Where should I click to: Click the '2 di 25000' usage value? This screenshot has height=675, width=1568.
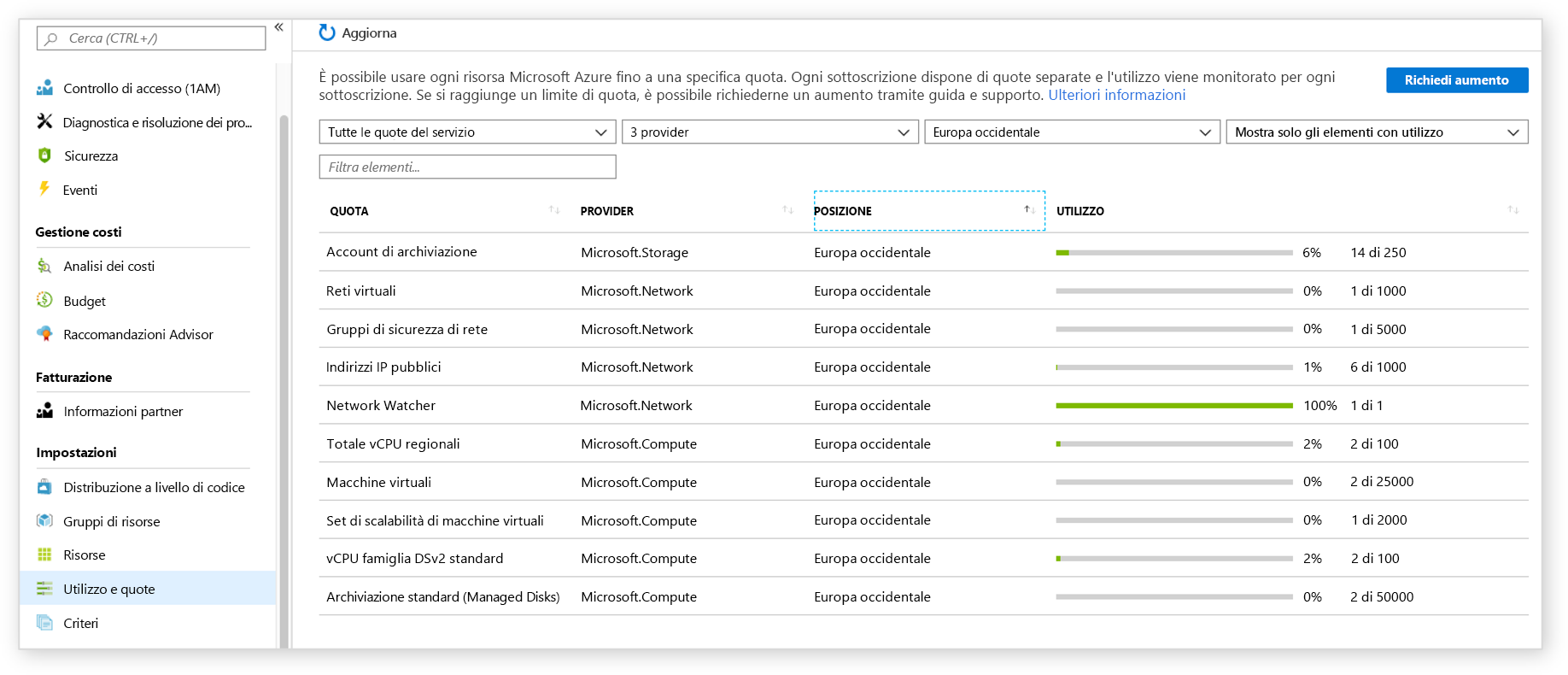click(x=1382, y=482)
